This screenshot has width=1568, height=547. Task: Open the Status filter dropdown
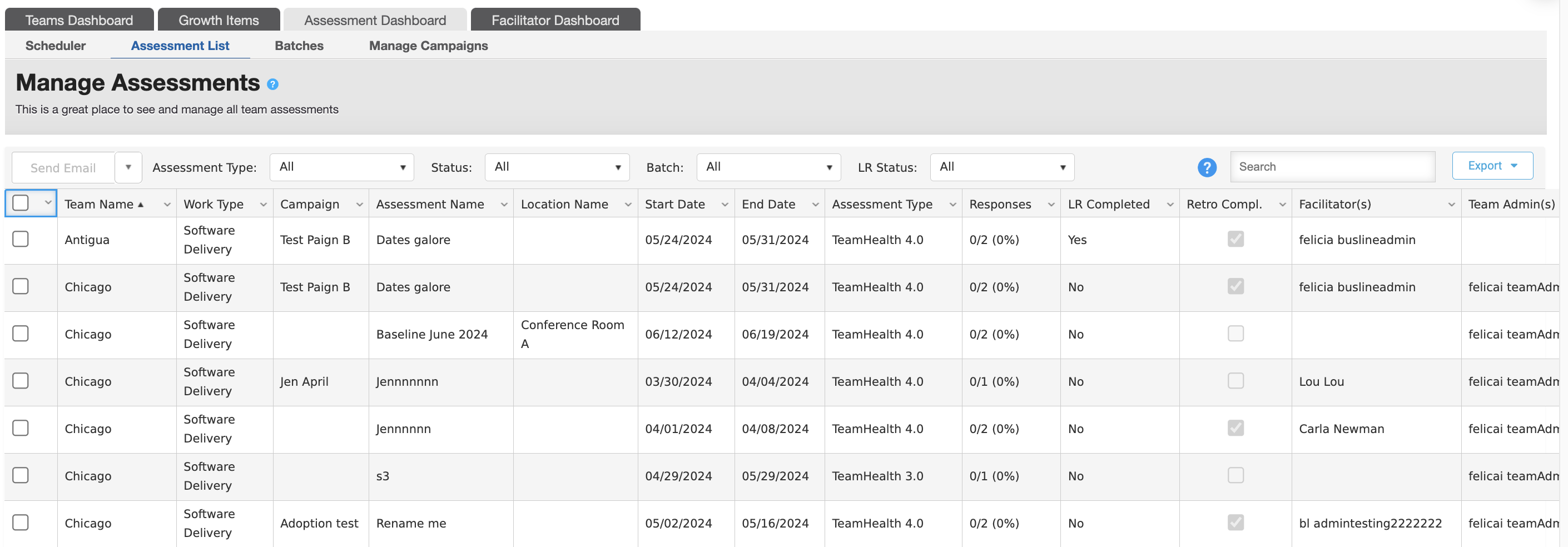557,167
